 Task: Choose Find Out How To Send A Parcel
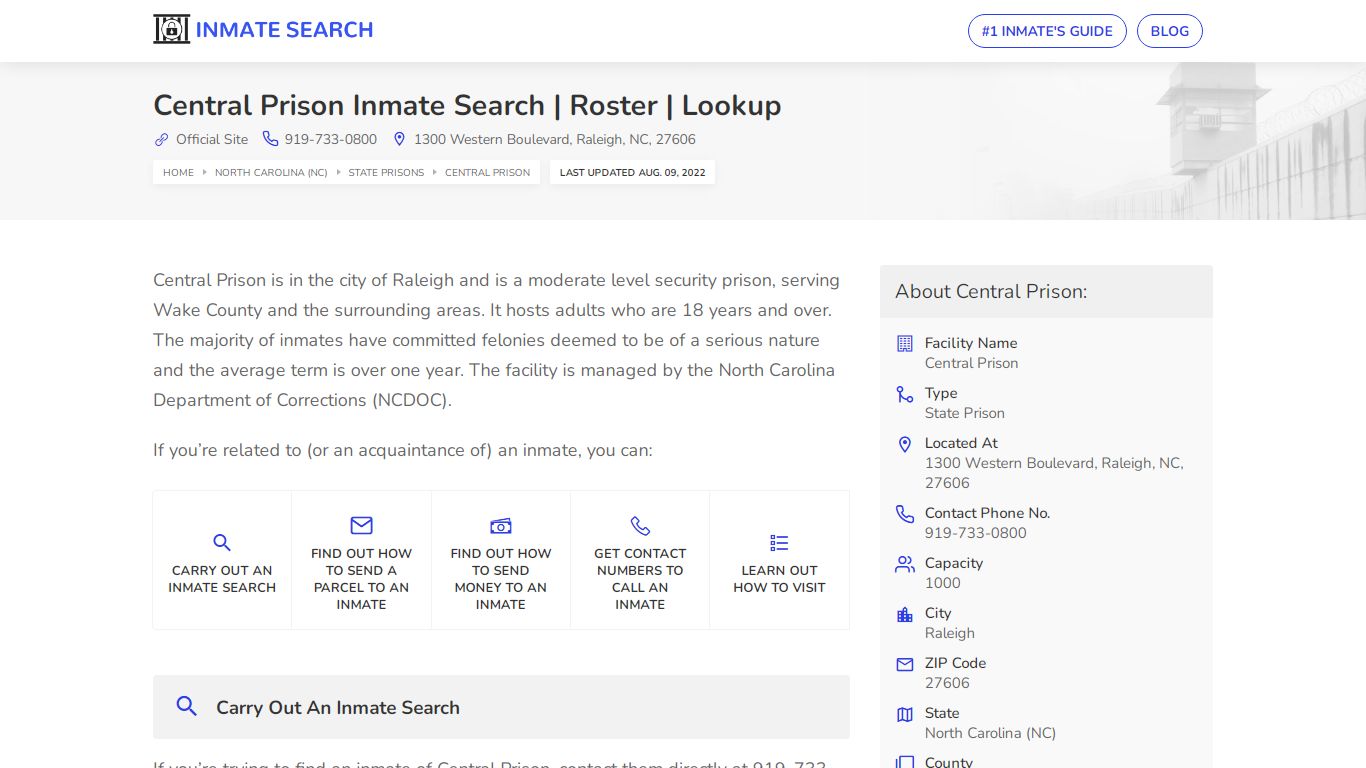pos(361,560)
